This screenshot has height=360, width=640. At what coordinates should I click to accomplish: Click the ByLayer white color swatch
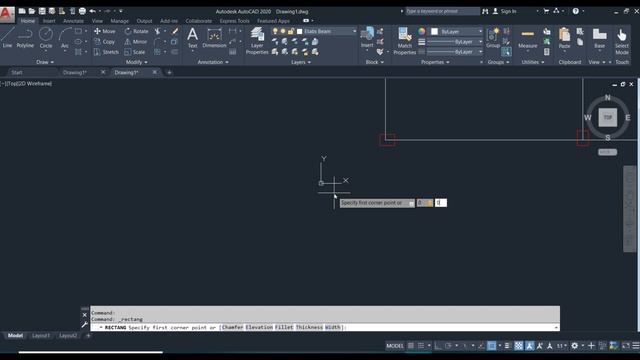point(435,31)
